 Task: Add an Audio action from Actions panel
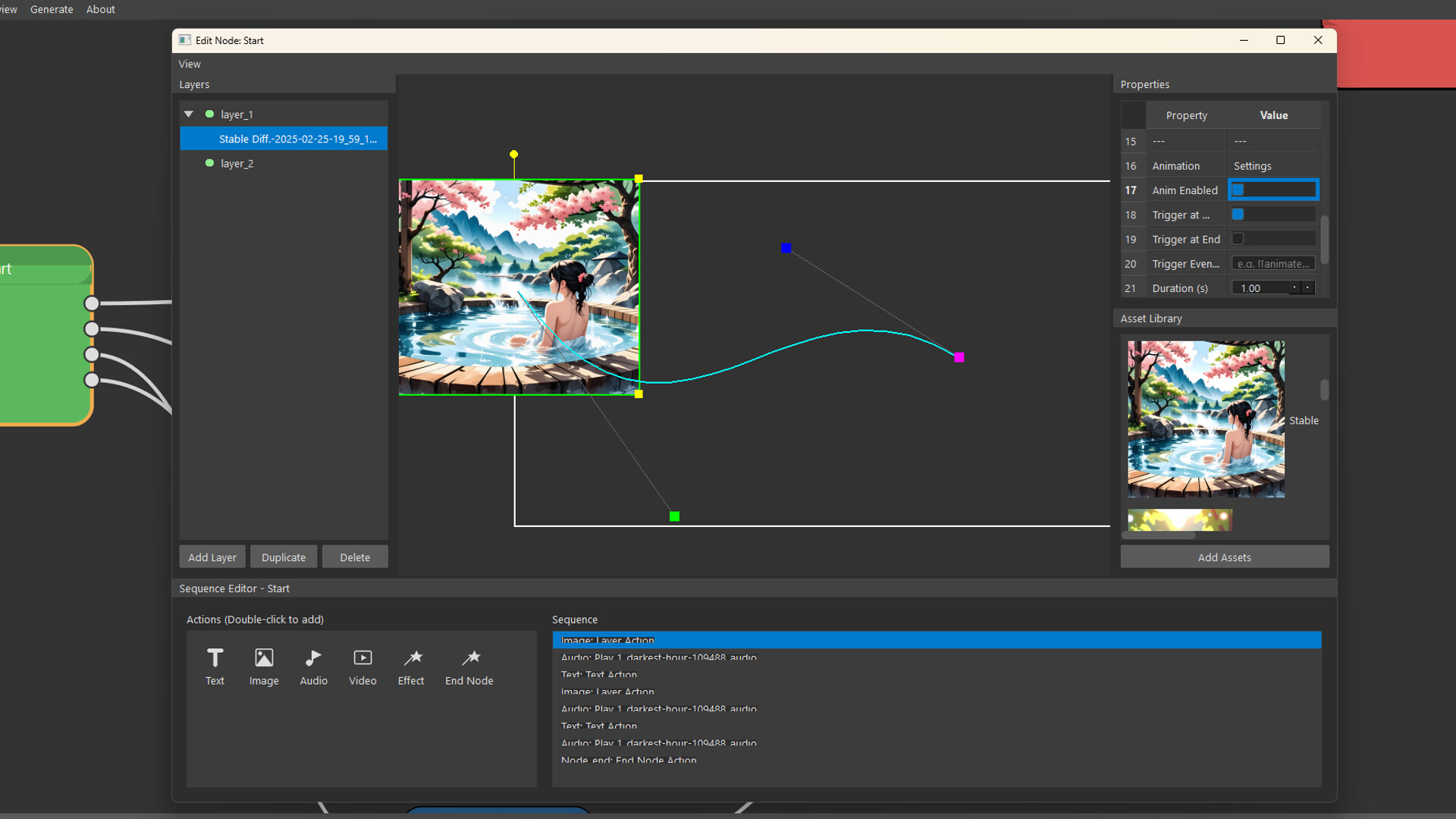(x=313, y=667)
